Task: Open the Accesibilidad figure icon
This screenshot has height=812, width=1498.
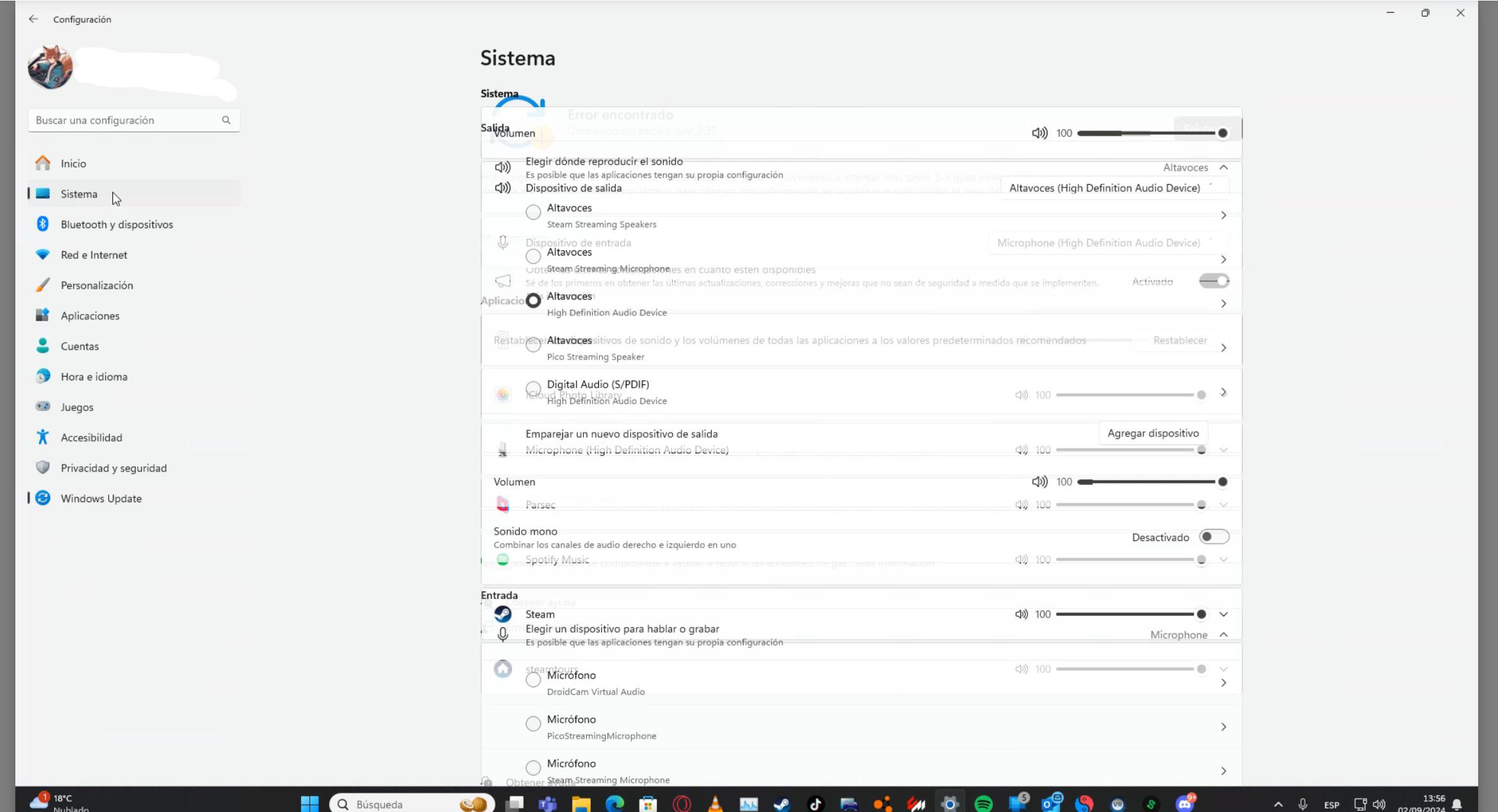Action: click(x=43, y=437)
